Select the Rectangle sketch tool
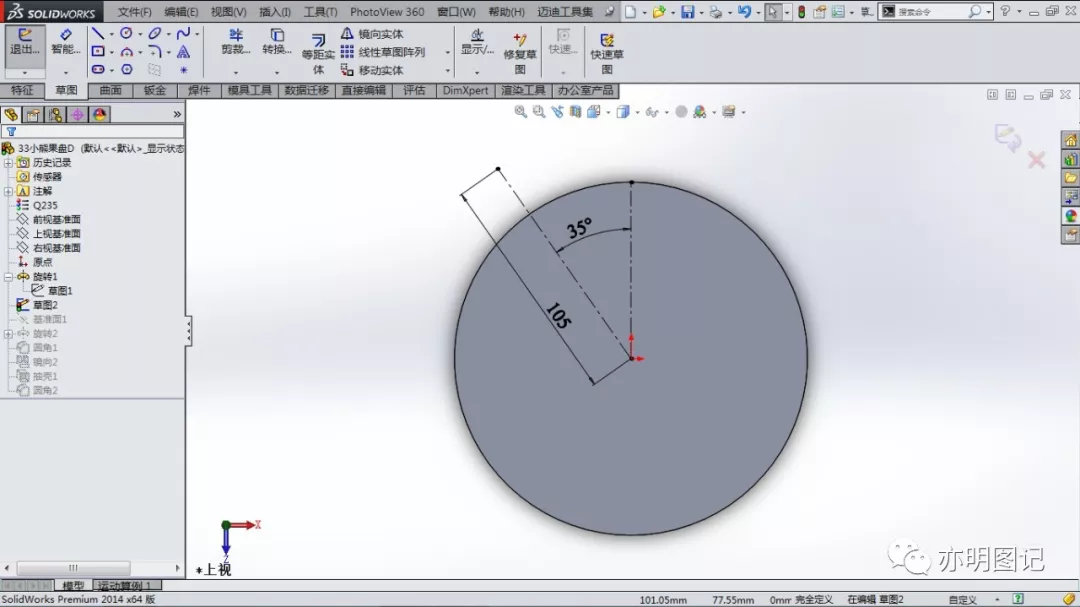The width and height of the screenshot is (1080, 607). (98, 52)
